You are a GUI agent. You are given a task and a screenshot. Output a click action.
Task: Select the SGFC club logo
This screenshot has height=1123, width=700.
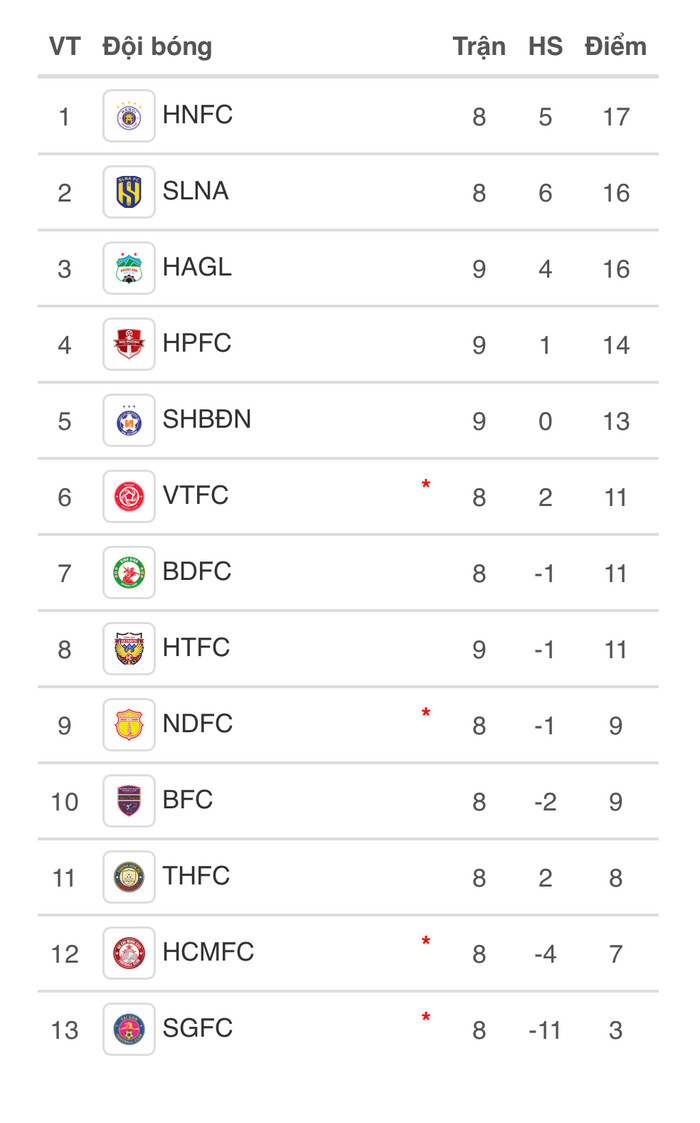129,1029
